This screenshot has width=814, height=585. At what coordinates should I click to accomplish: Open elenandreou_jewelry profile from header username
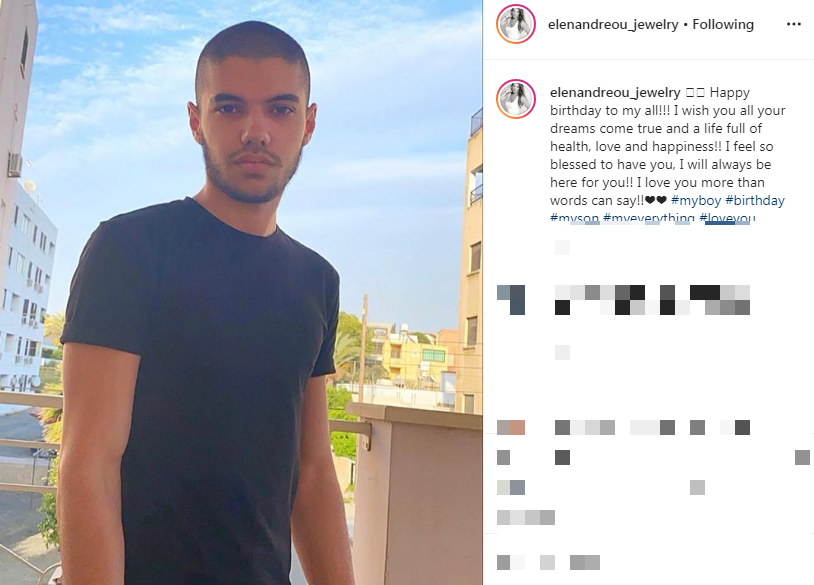[613, 24]
